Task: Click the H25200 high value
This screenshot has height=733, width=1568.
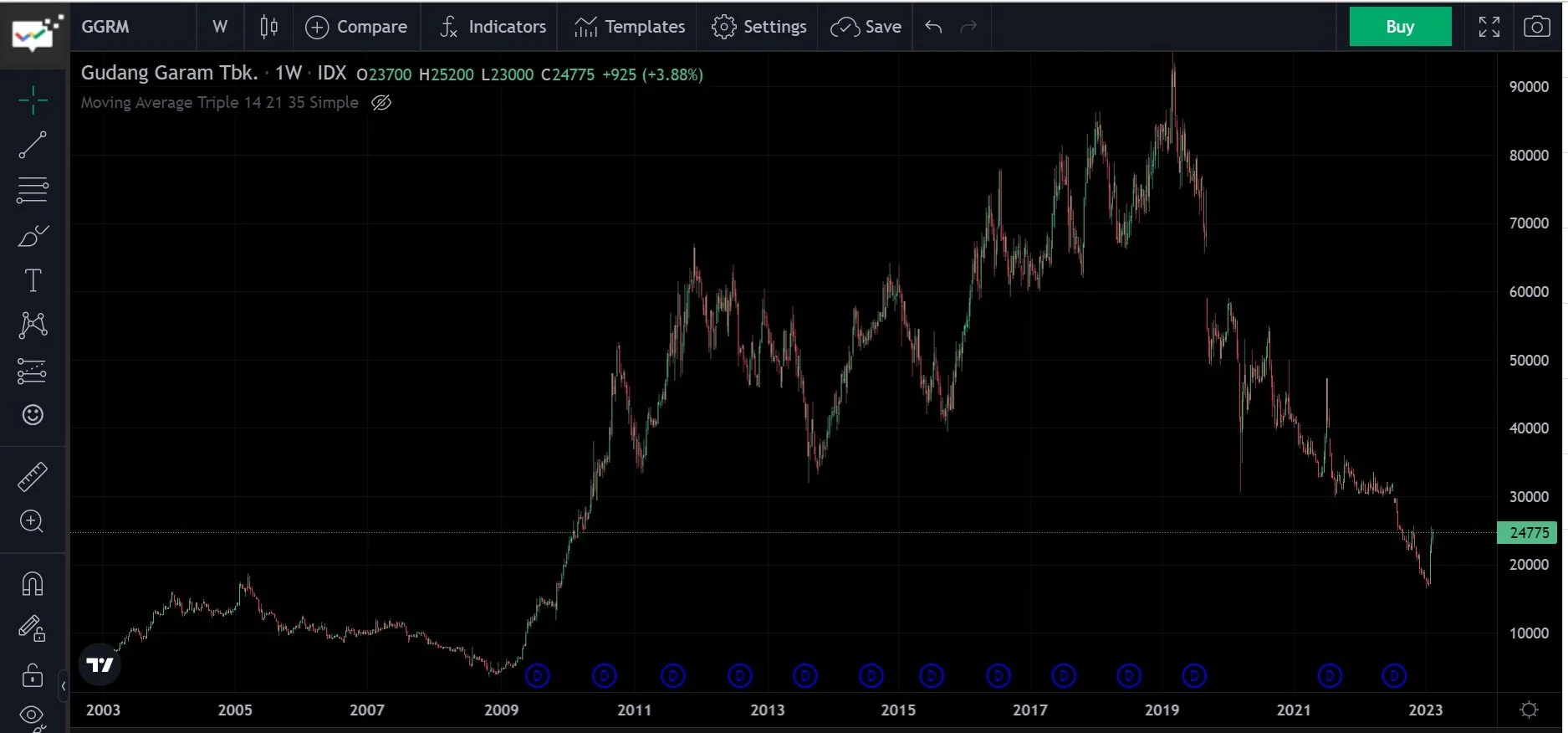Action: pyautogui.click(x=447, y=74)
